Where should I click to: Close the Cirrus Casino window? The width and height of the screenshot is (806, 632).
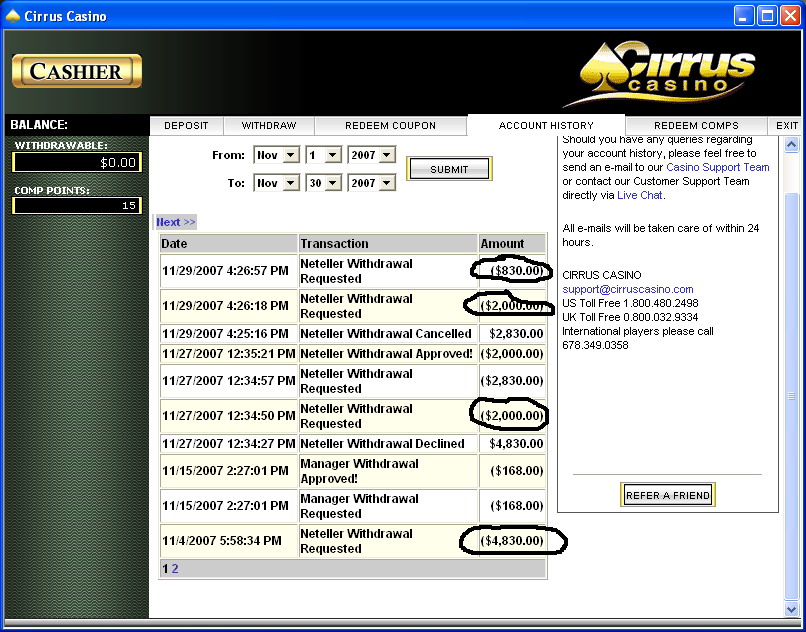click(x=790, y=15)
